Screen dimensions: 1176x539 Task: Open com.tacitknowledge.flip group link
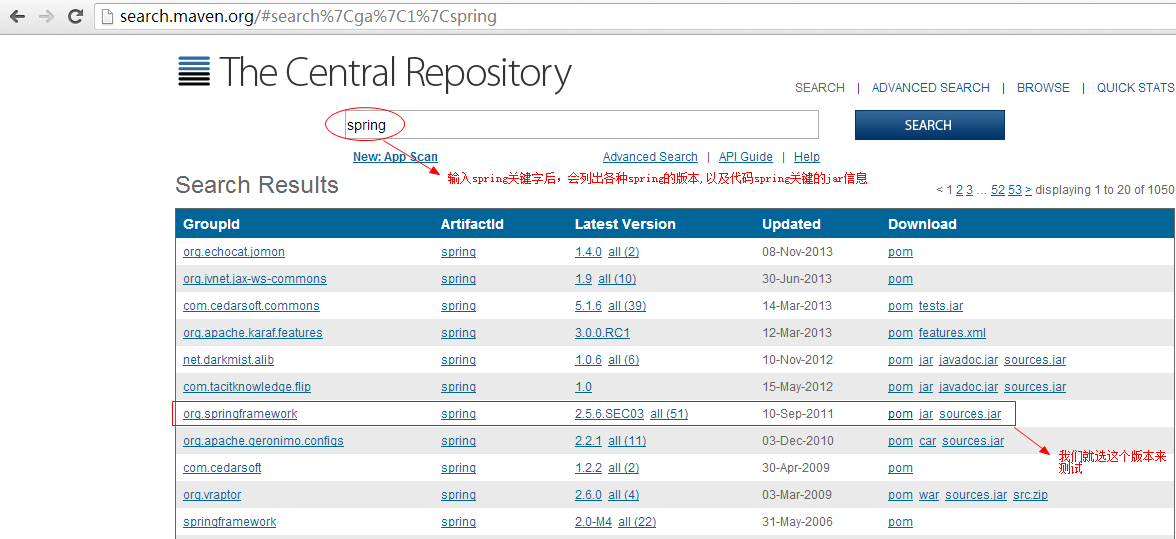click(x=247, y=387)
